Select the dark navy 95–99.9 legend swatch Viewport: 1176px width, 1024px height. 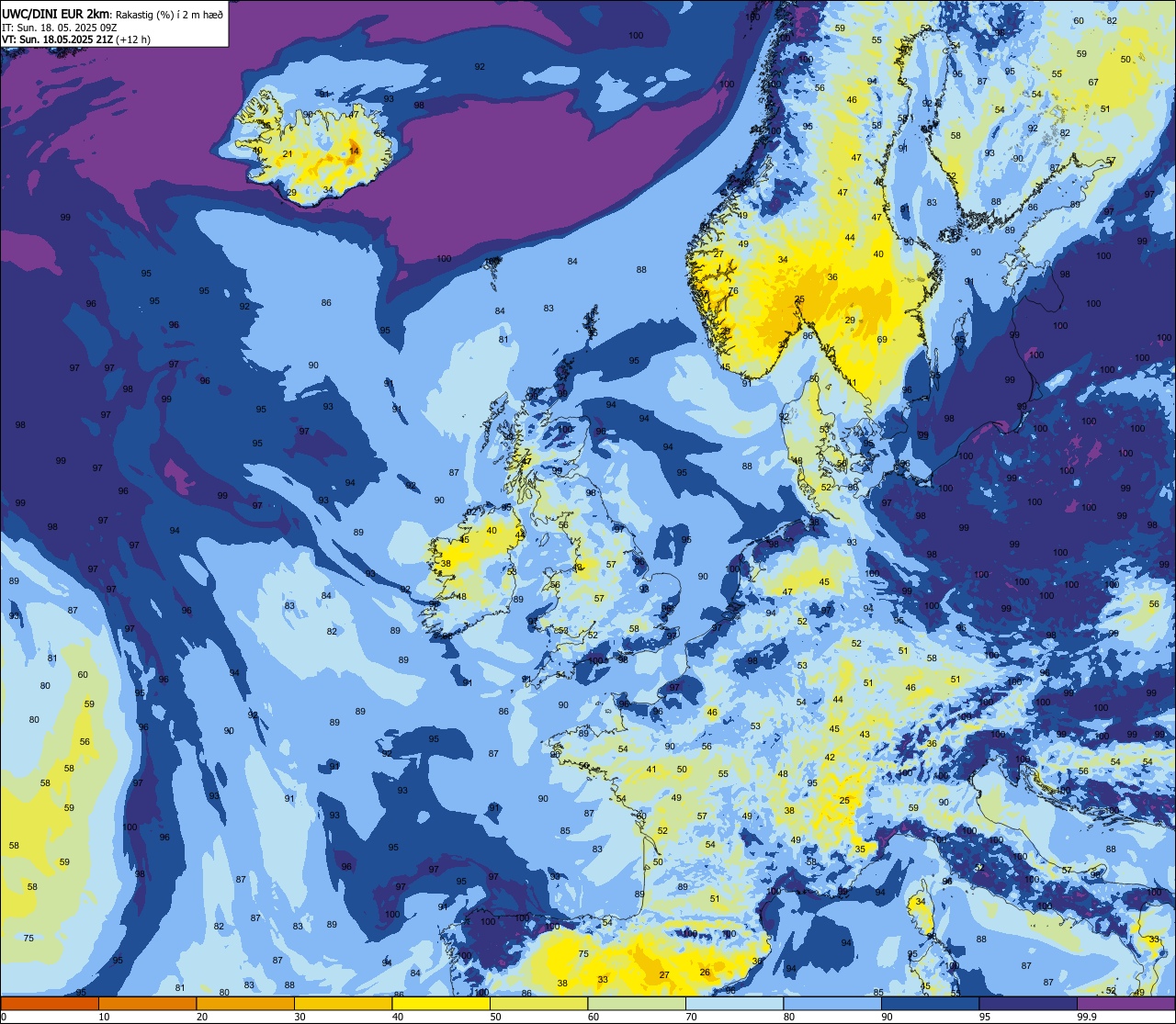point(1028,1003)
